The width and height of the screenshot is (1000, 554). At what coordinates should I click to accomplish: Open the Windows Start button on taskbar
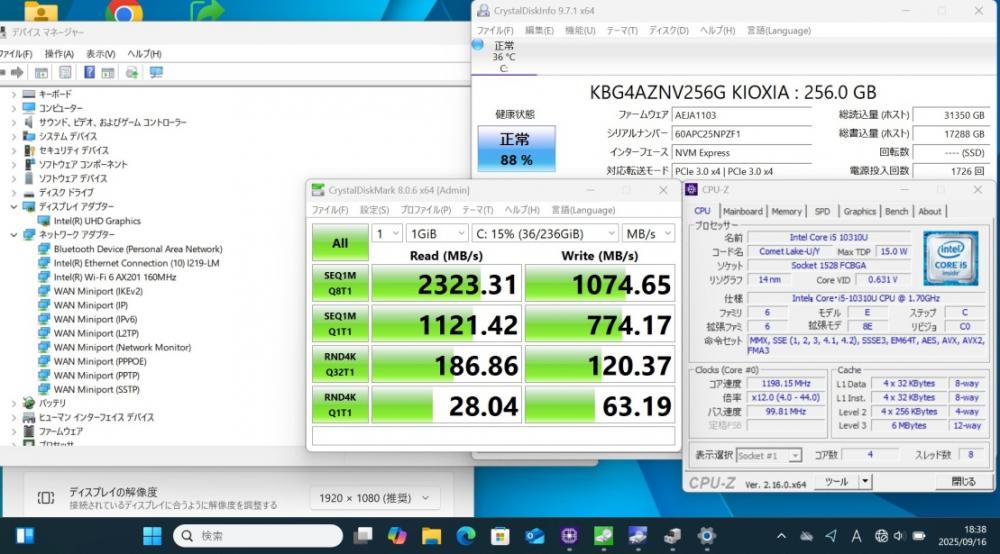(x=152, y=536)
